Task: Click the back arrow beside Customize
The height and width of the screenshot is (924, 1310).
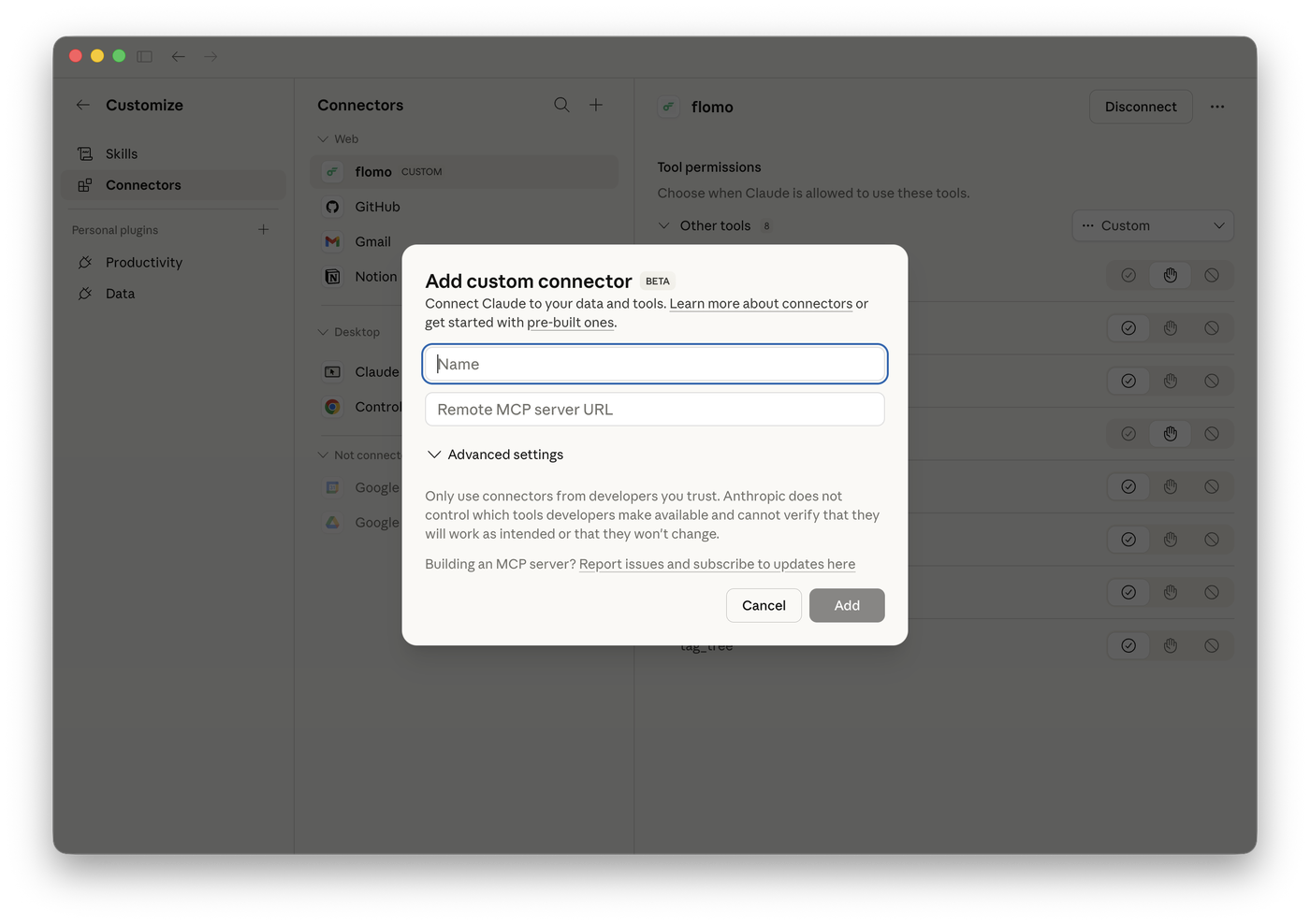Action: [83, 105]
